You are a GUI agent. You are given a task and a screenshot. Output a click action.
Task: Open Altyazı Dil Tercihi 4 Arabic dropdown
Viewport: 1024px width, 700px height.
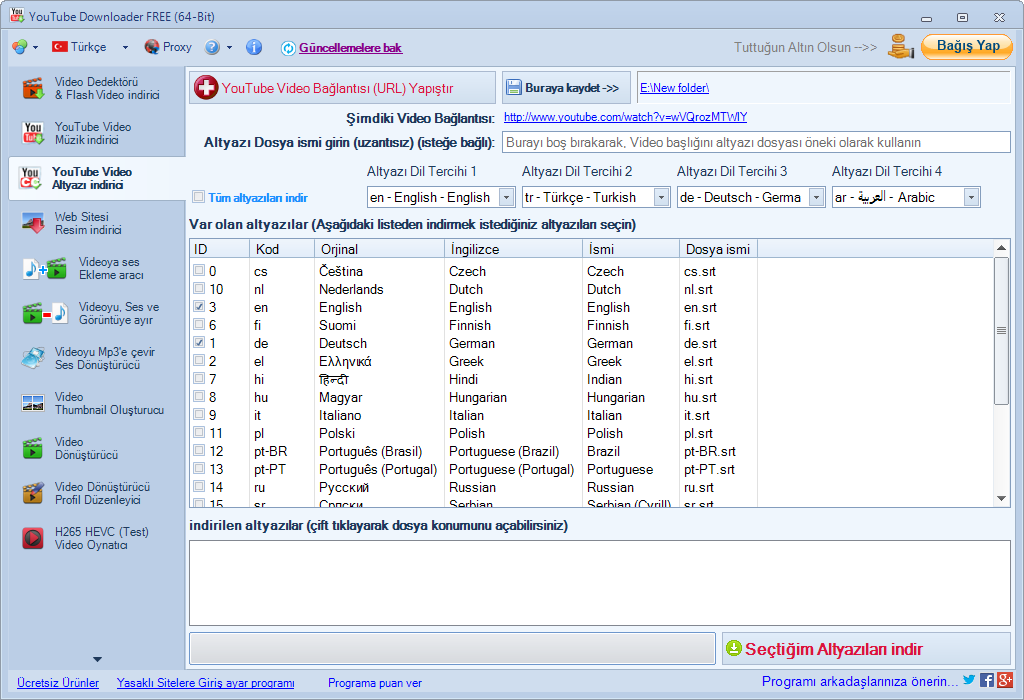point(971,197)
